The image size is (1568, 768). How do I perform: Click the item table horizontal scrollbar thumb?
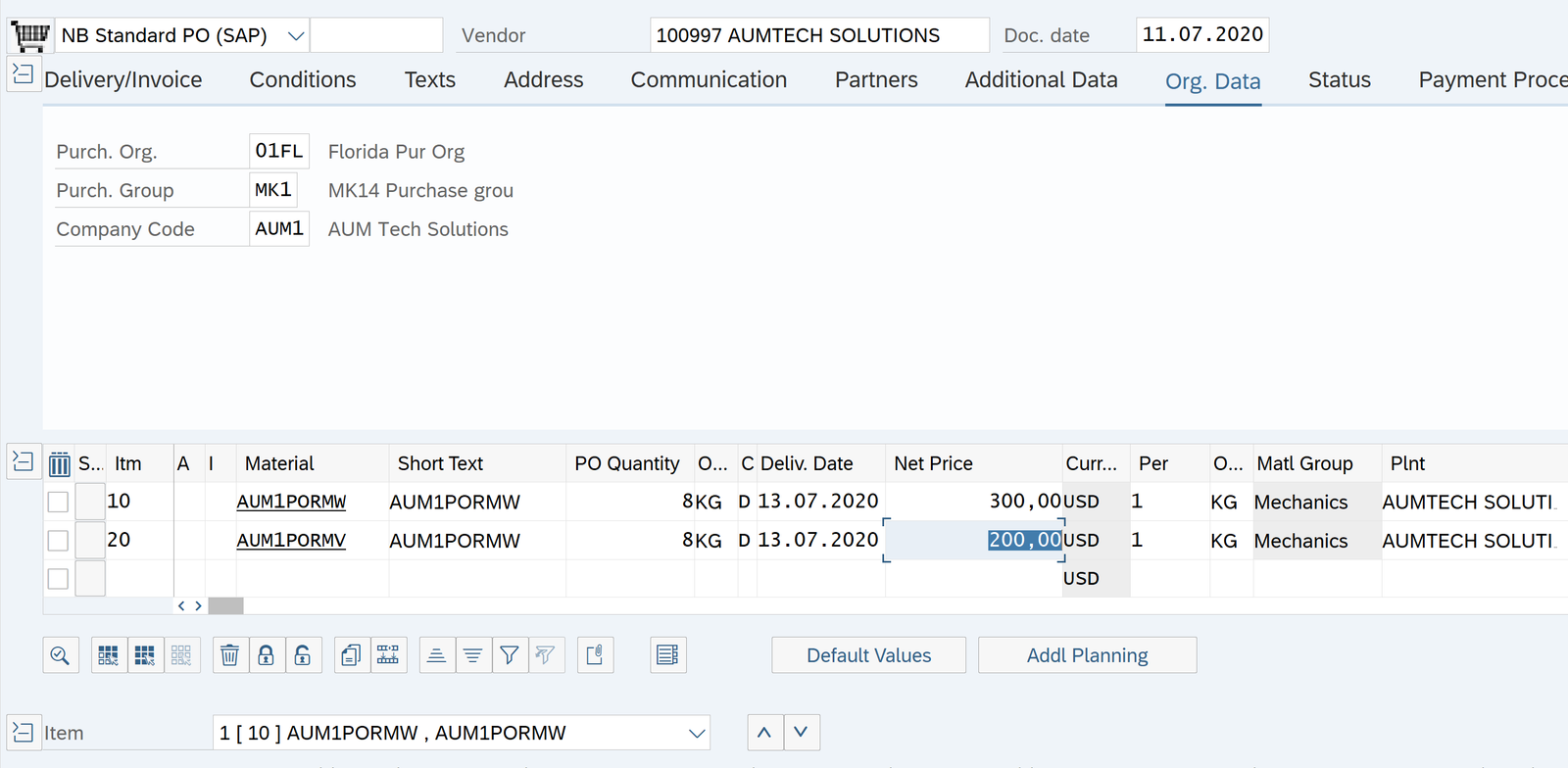point(225,606)
